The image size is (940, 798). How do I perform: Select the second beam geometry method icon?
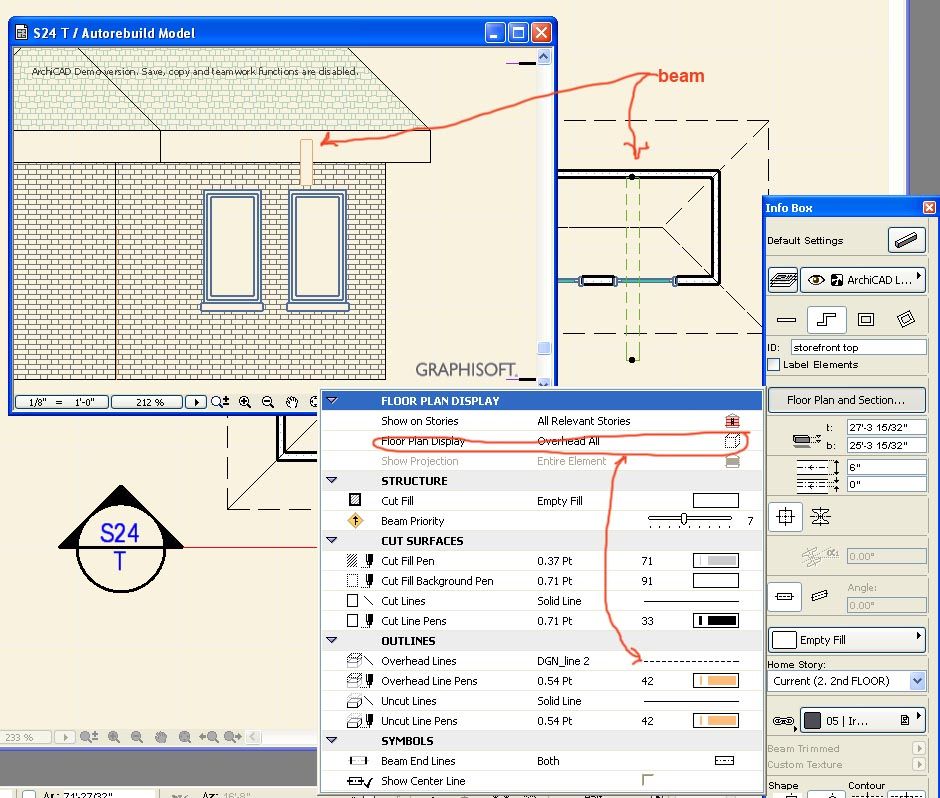(x=827, y=319)
